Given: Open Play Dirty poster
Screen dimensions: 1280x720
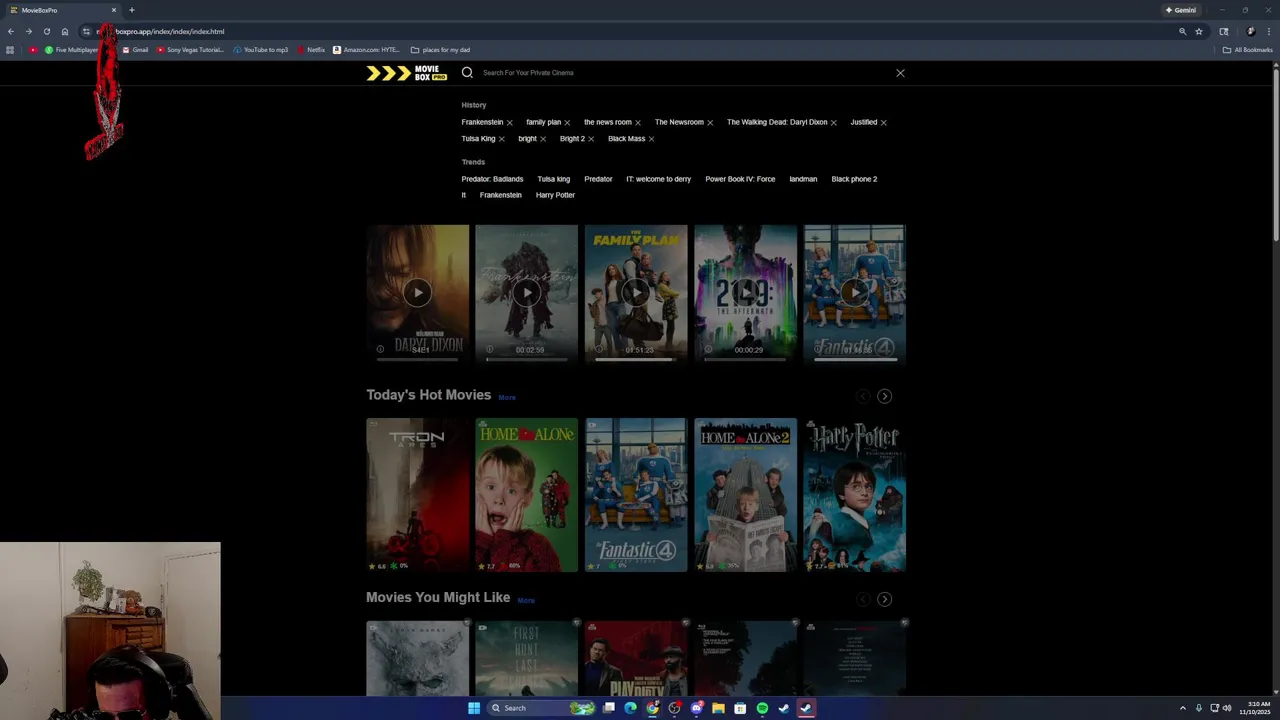Looking at the screenshot, I should (x=636, y=657).
